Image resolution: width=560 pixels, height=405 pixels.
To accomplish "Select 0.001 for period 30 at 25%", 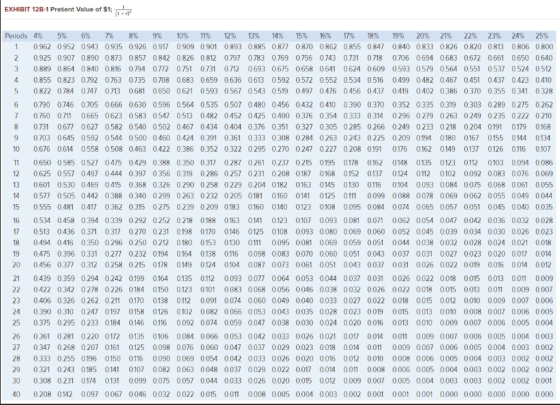I will tap(544, 381).
